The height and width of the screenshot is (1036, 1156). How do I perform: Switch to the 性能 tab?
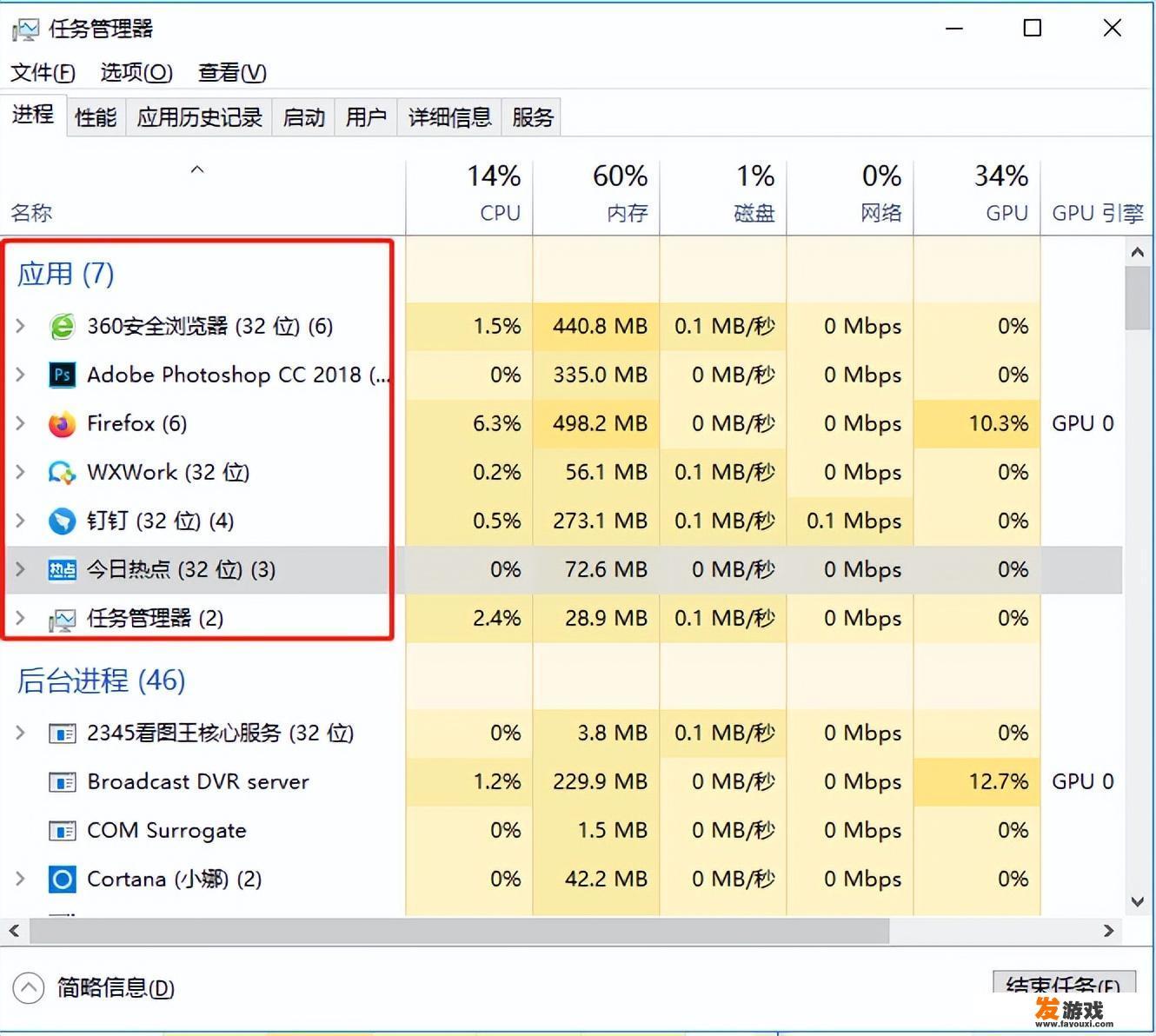click(x=96, y=116)
